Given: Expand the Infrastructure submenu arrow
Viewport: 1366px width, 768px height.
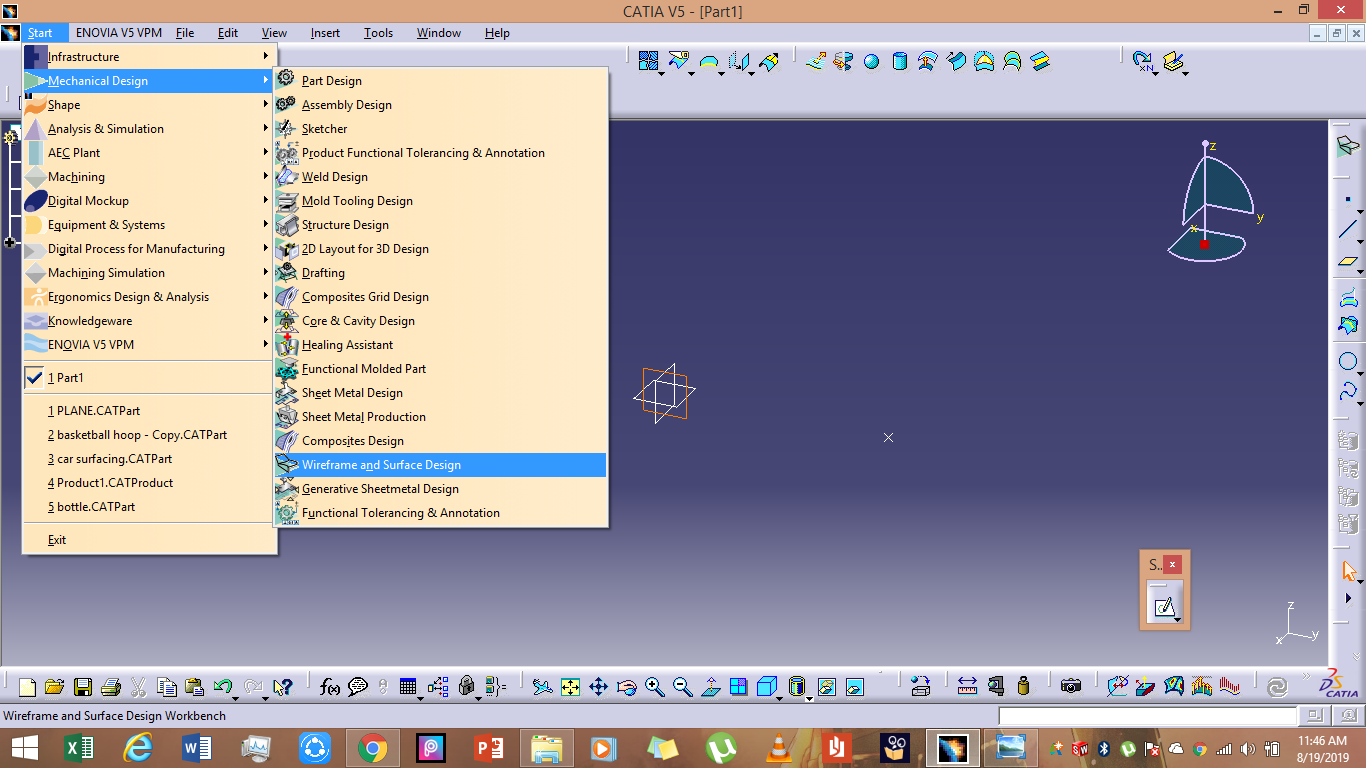Looking at the screenshot, I should [x=266, y=57].
